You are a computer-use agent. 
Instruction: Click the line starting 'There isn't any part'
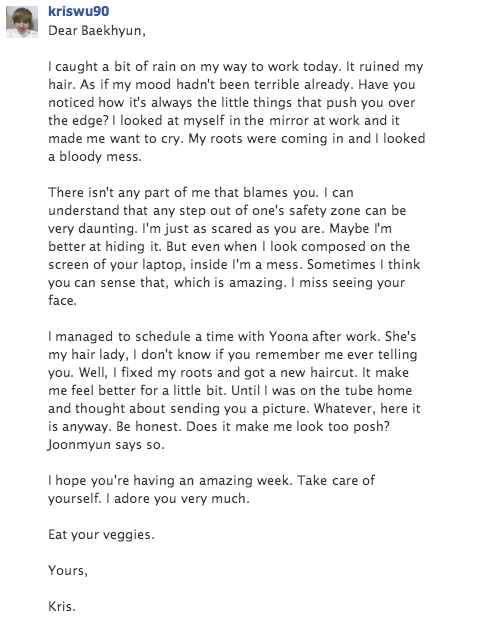pyautogui.click(x=201, y=193)
